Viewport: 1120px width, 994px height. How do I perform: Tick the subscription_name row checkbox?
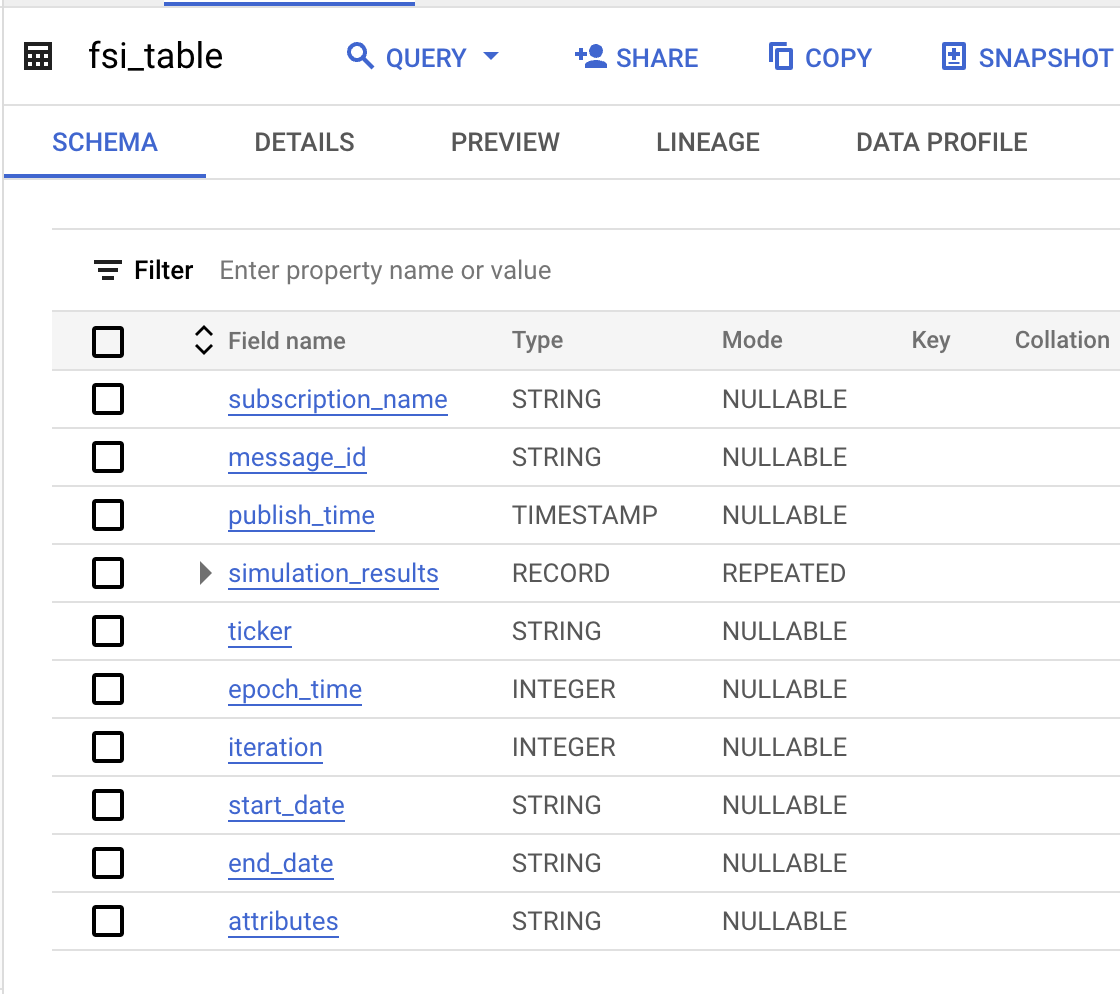point(108,399)
